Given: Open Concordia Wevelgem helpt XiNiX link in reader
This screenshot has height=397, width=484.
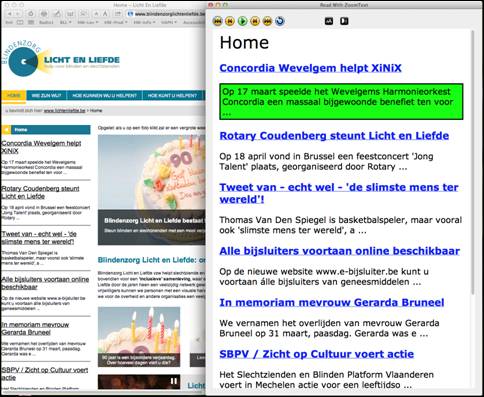Looking at the screenshot, I should [310, 68].
